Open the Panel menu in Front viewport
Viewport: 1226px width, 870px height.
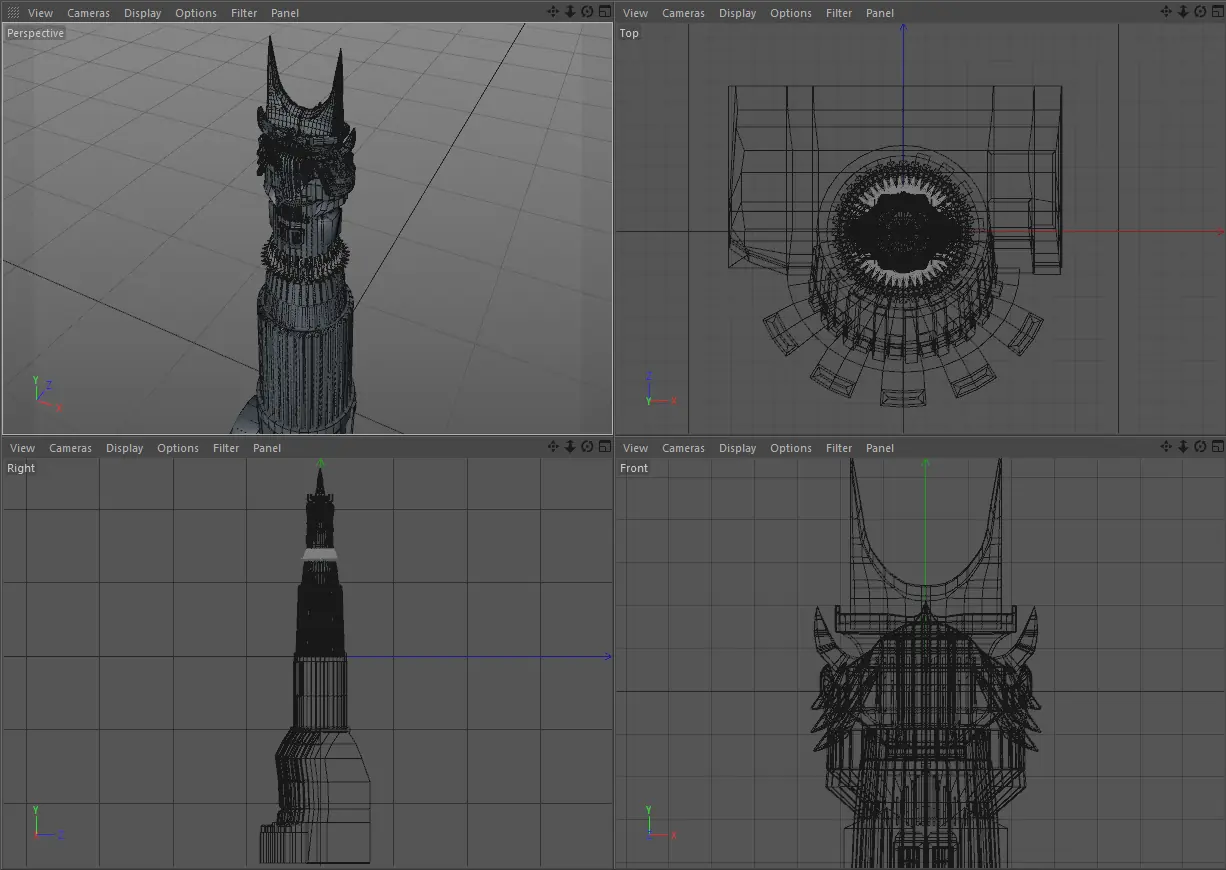coord(880,448)
